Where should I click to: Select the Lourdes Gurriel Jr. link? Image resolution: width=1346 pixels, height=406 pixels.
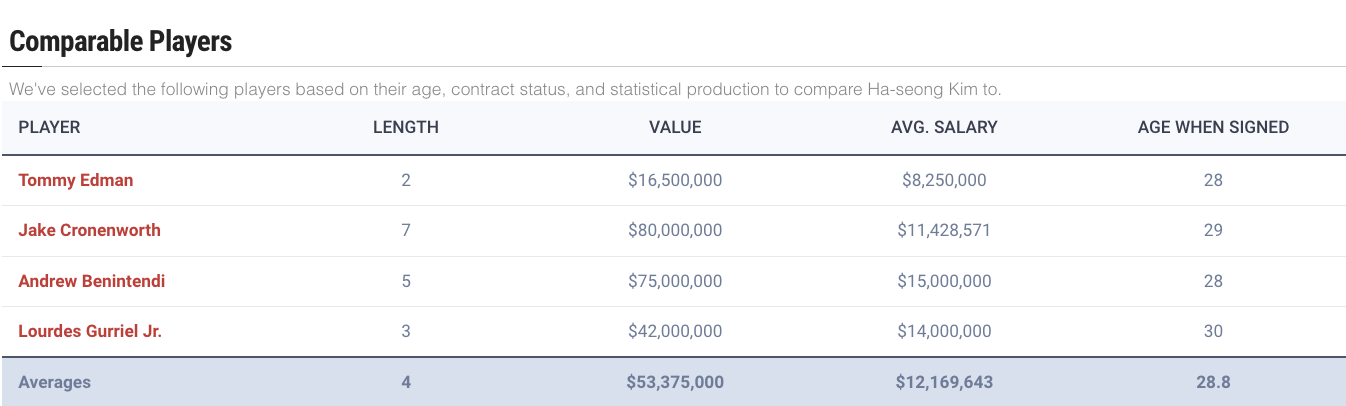(90, 331)
